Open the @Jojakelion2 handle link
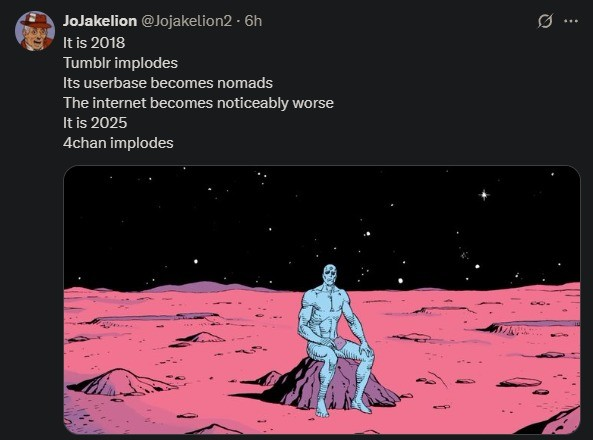Image resolution: width=593 pixels, height=440 pixels. [x=186, y=21]
